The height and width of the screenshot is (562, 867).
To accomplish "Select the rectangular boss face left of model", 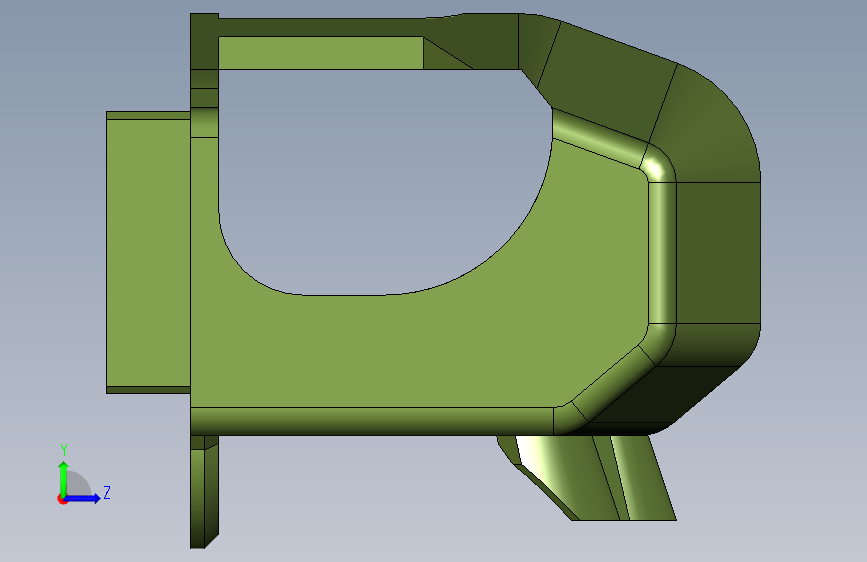I will [148, 253].
